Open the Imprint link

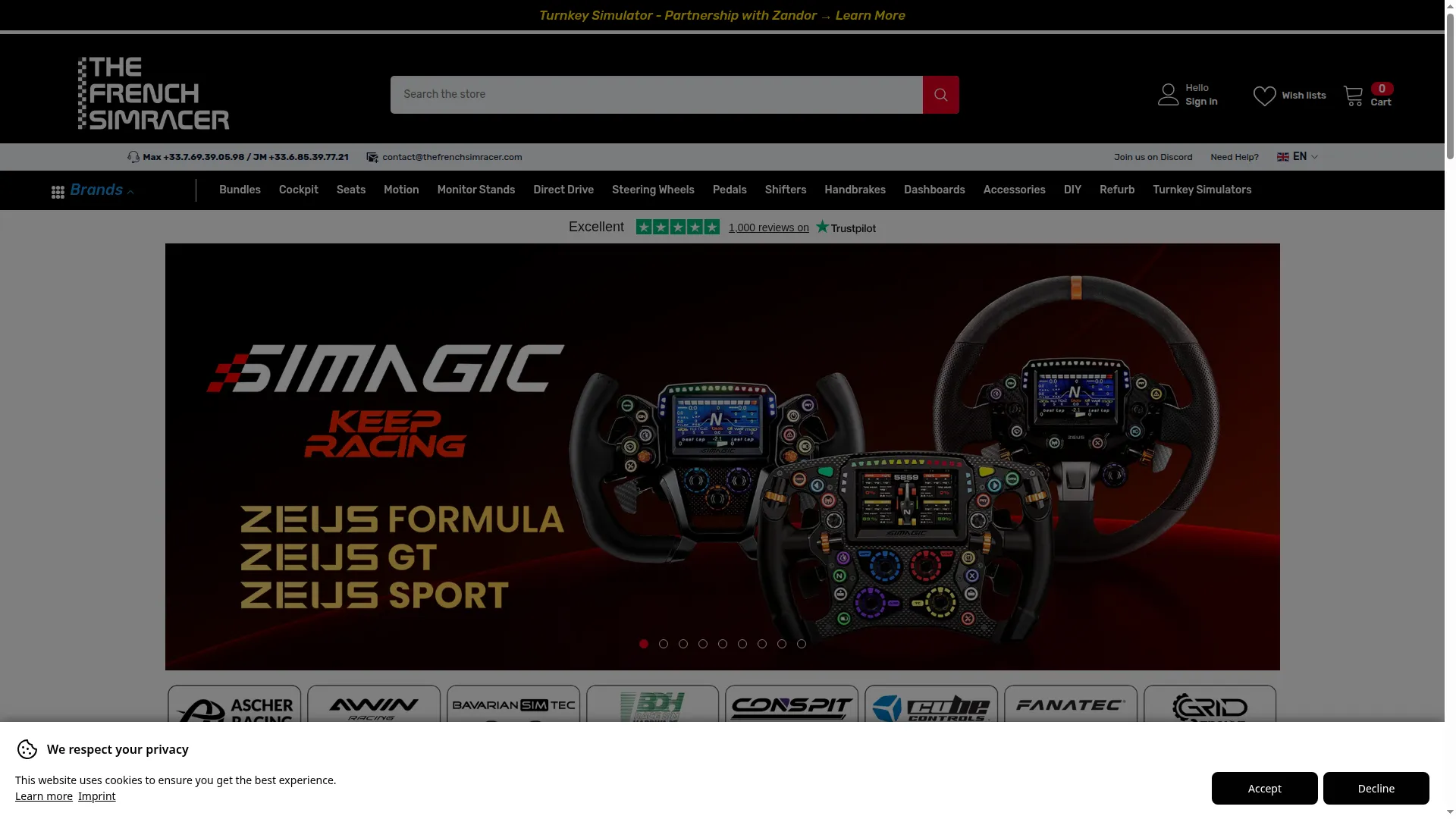[97, 796]
